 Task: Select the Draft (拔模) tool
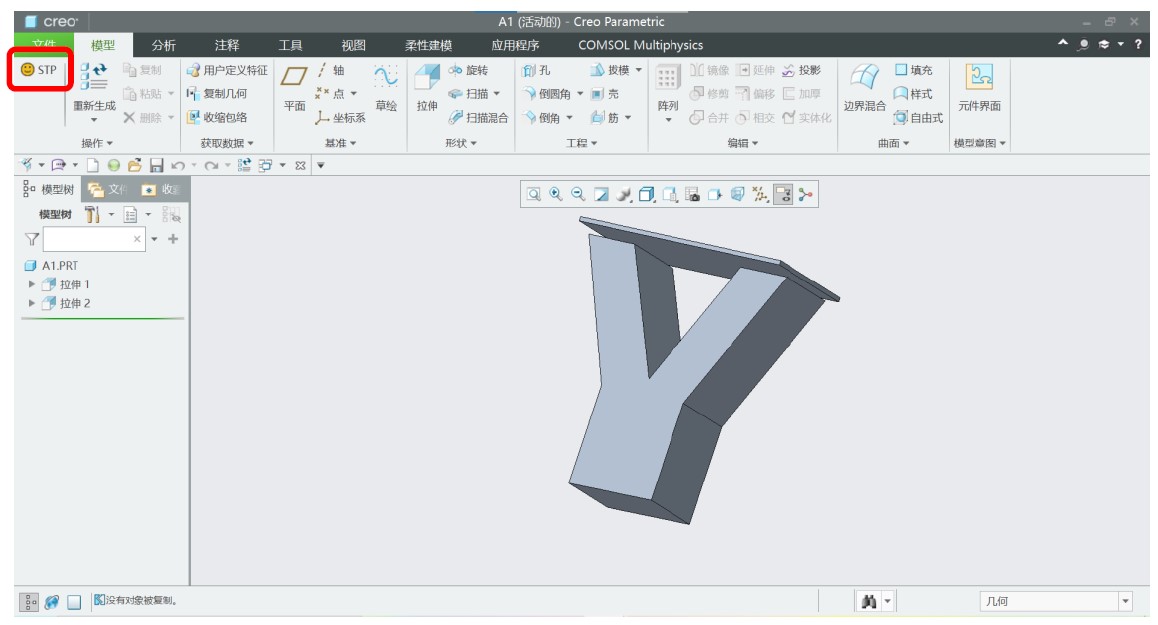tap(610, 70)
